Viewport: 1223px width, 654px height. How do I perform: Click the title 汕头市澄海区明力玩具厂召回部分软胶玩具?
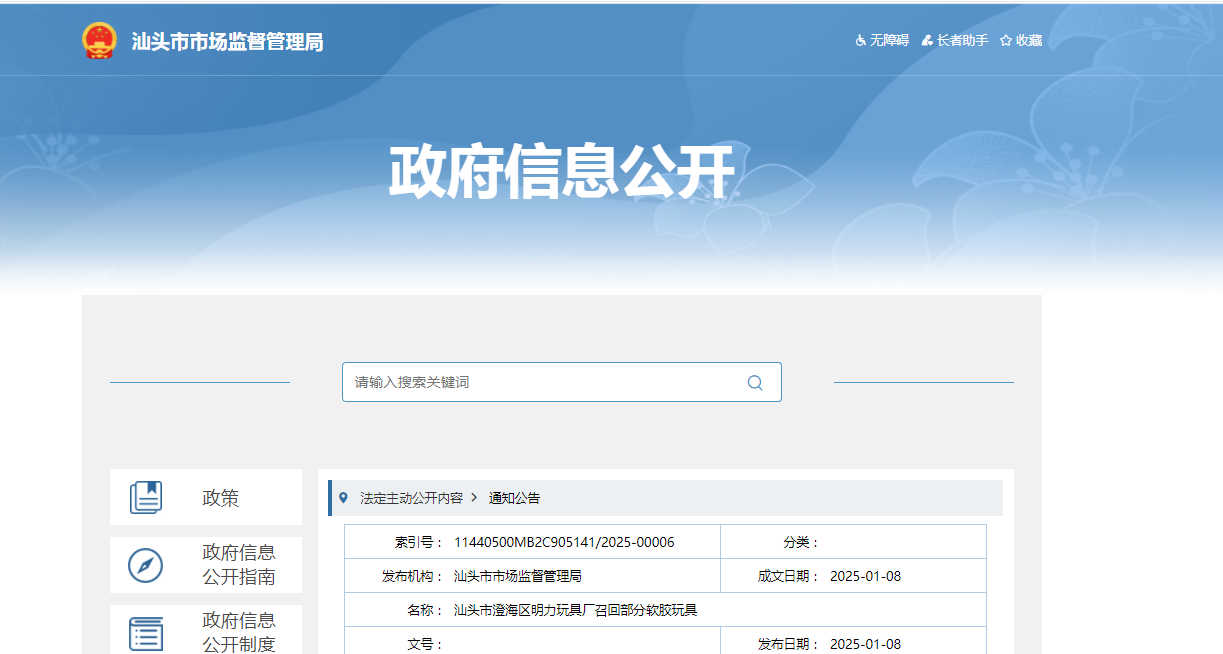(x=575, y=610)
